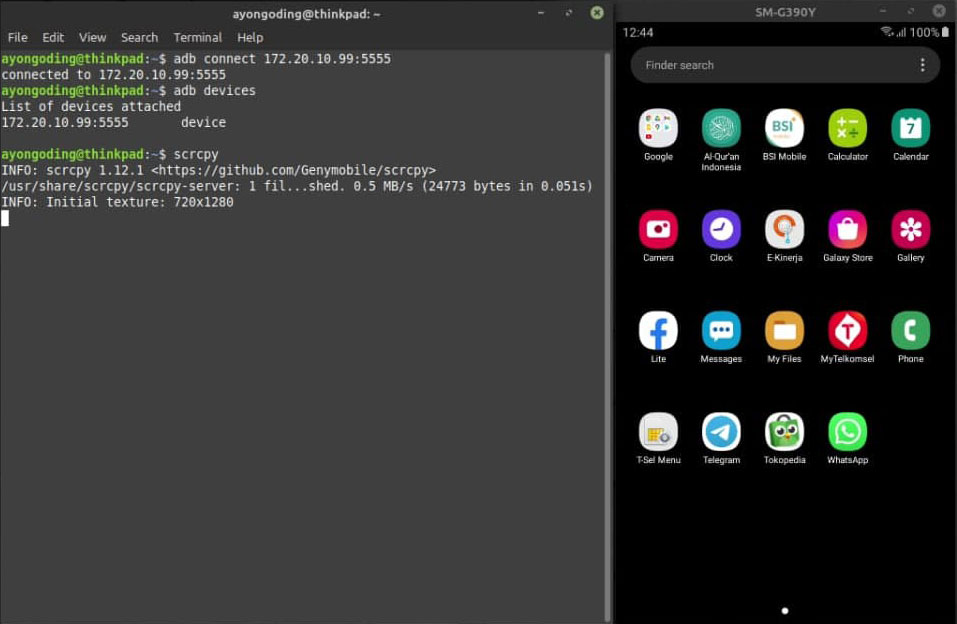Click 'List of devices attached' line
Image resolution: width=957 pixels, height=624 pixels.
pyautogui.click(x=91, y=106)
